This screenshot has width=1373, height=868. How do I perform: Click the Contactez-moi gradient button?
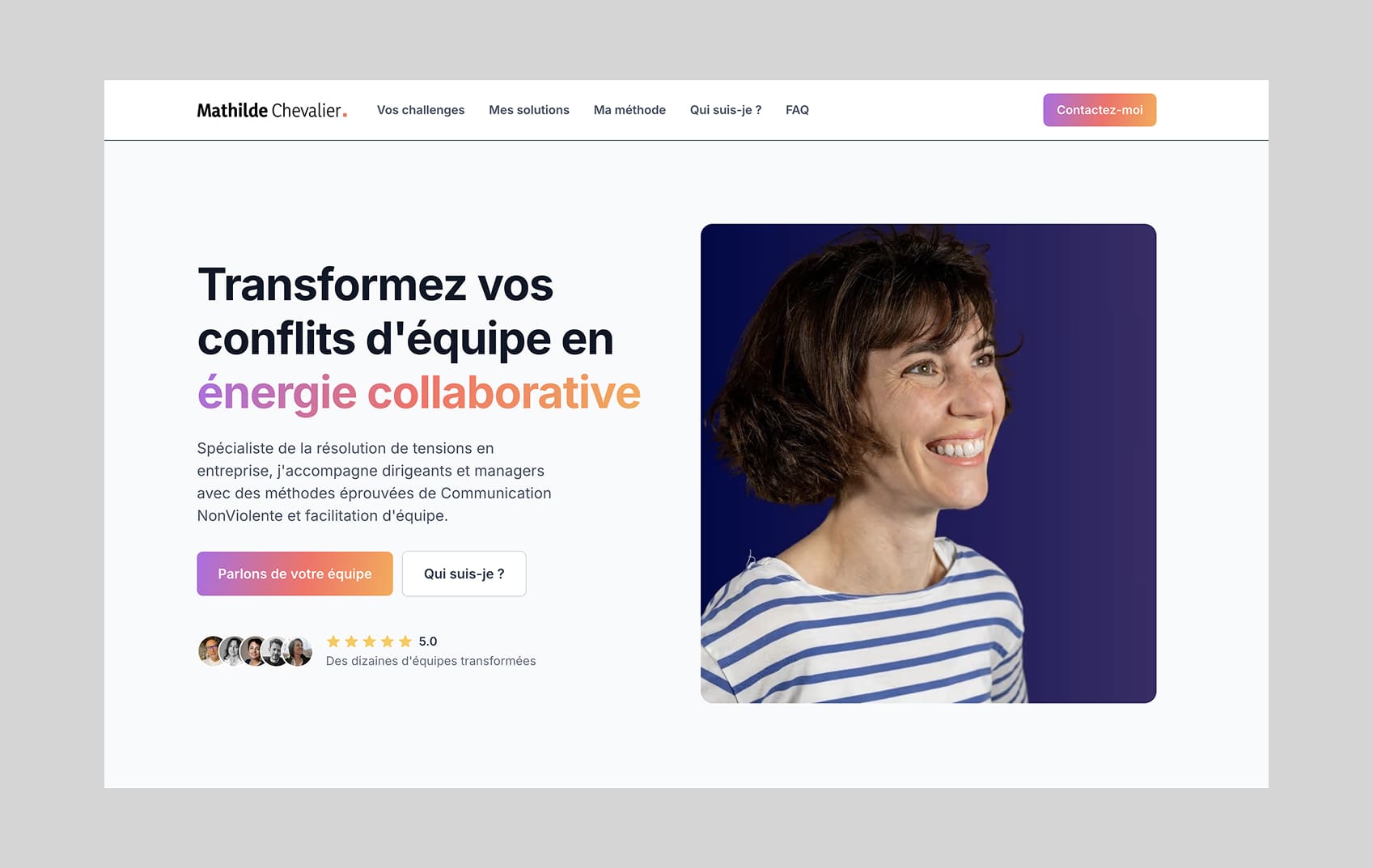point(1100,110)
